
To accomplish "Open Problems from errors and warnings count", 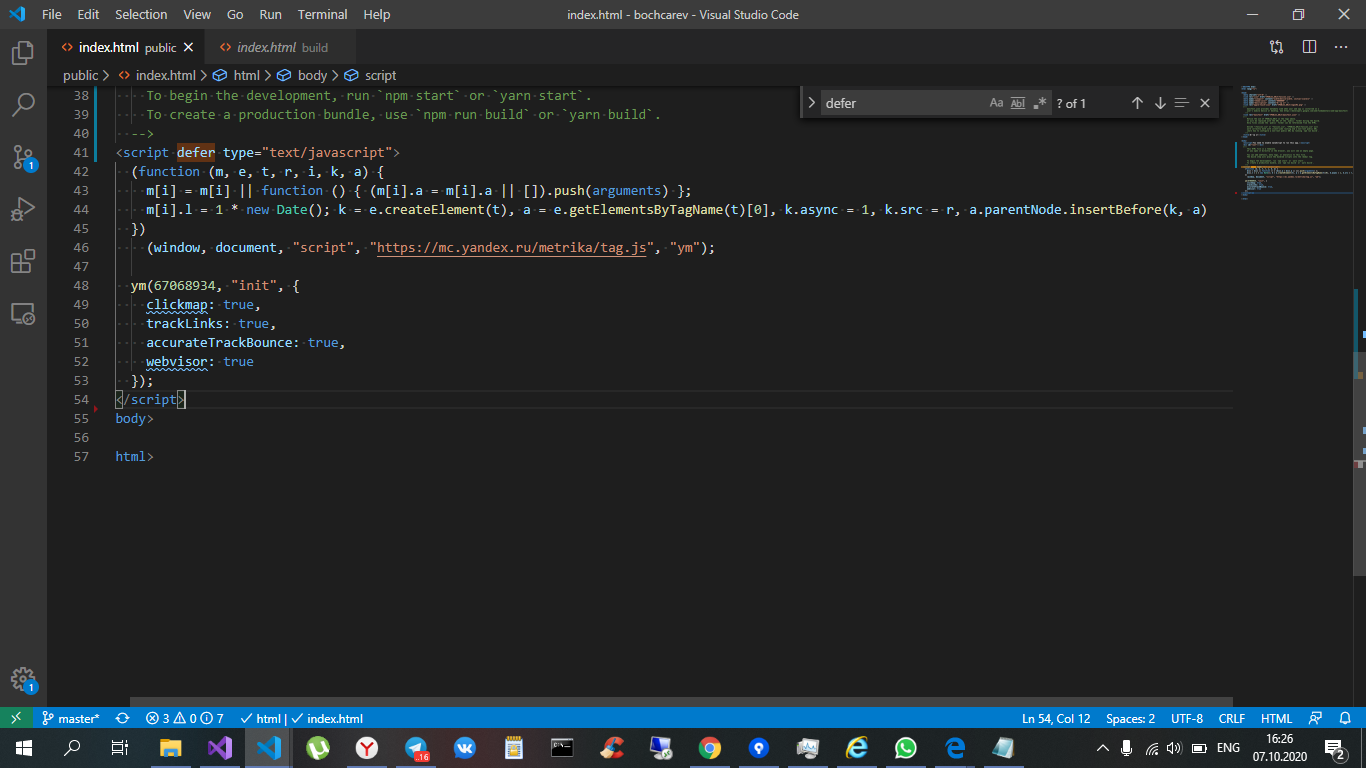I will point(185,718).
